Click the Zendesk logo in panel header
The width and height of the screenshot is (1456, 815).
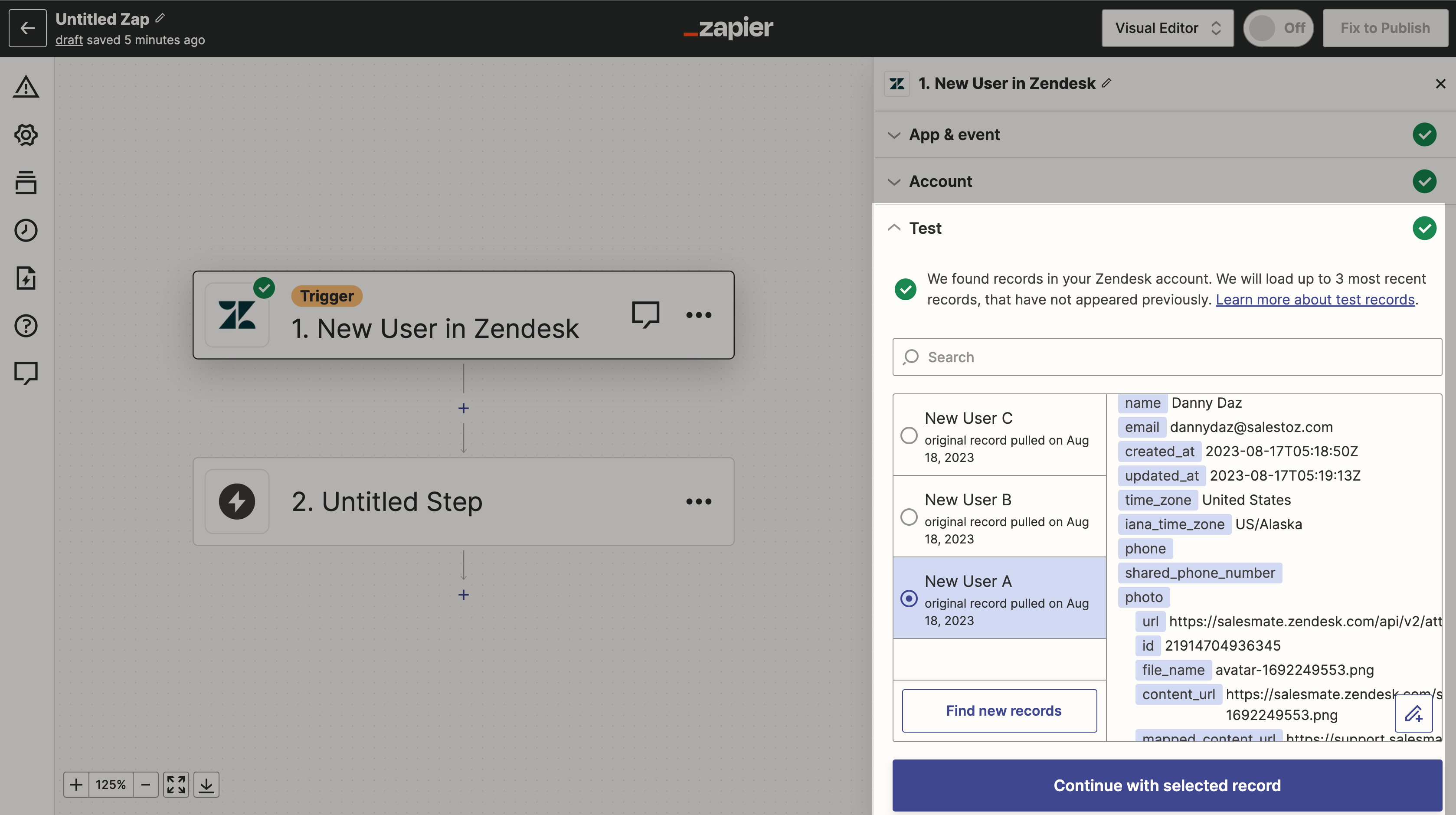point(897,84)
